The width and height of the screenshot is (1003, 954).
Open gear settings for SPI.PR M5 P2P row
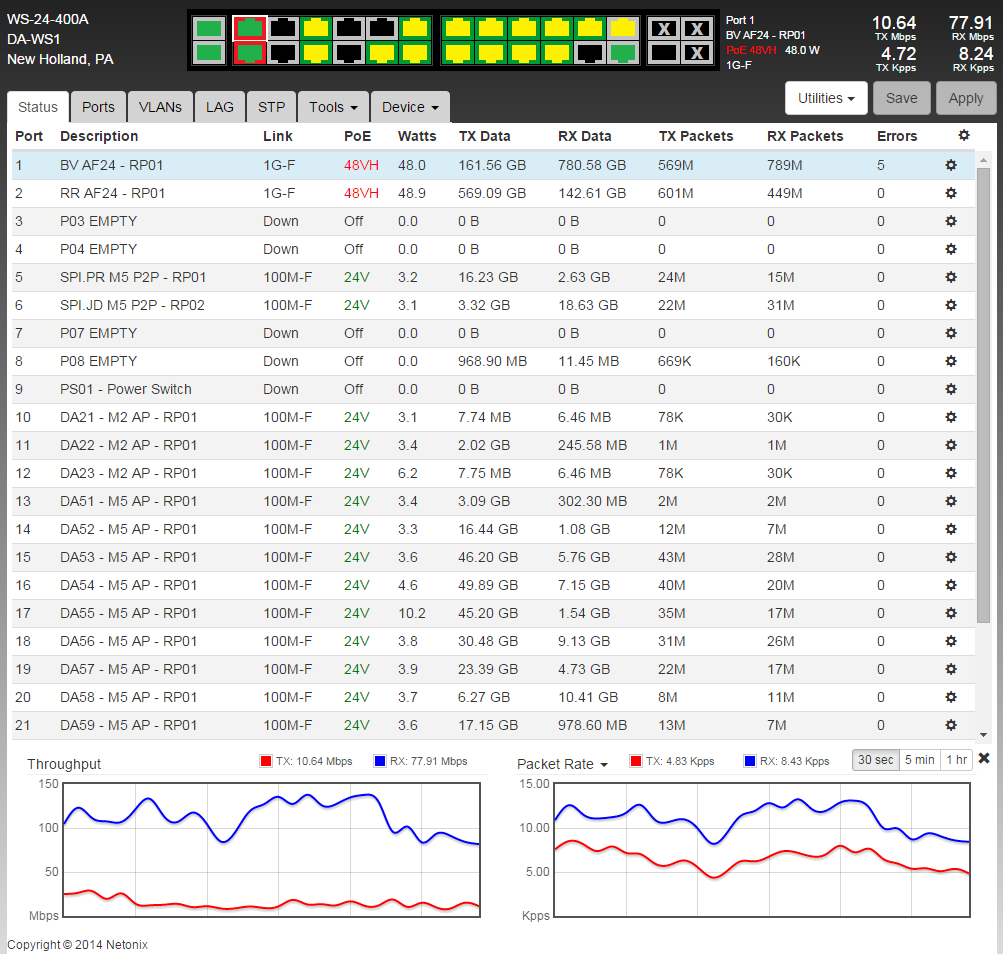(x=951, y=277)
